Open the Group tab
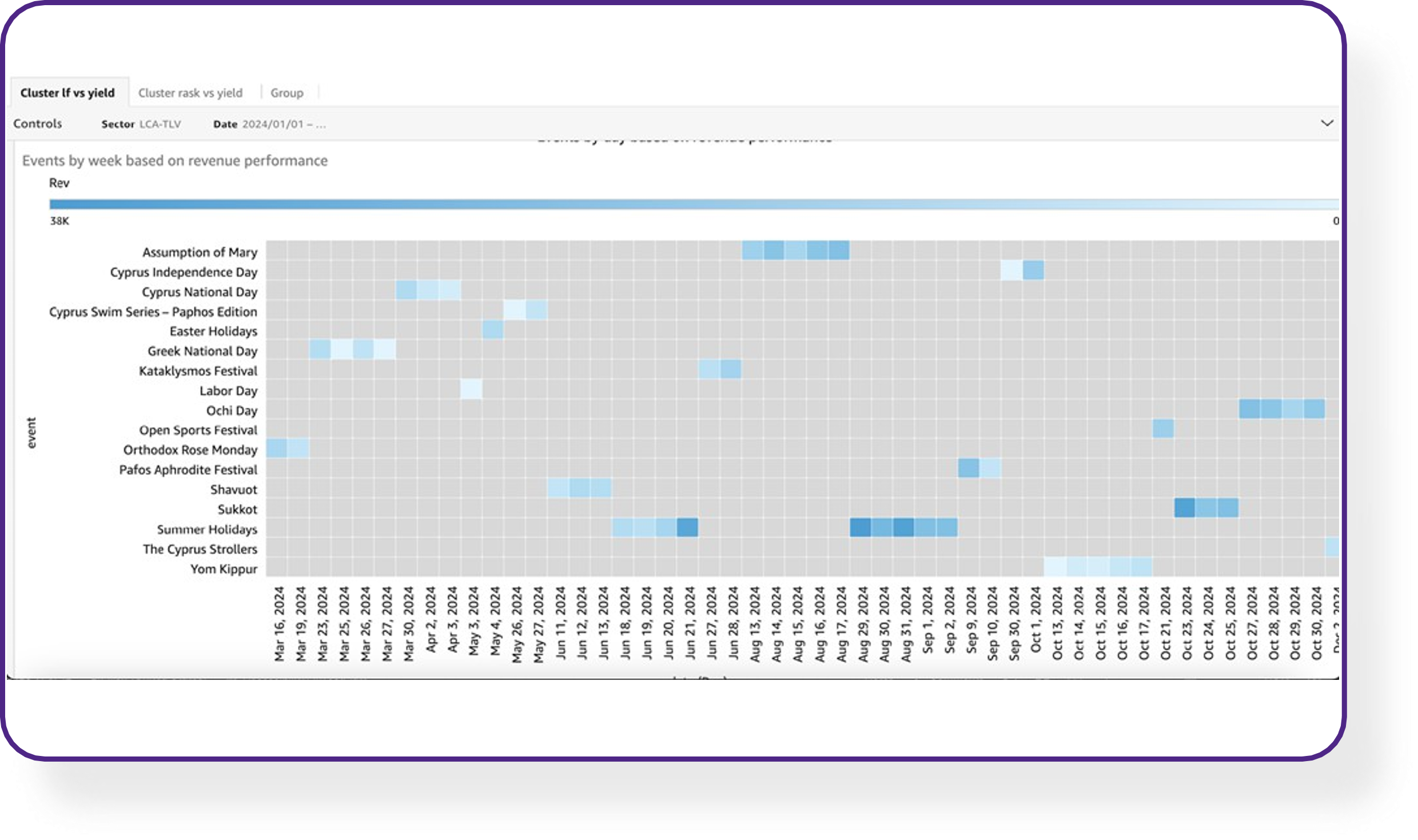This screenshot has height=840, width=1418. [286, 93]
